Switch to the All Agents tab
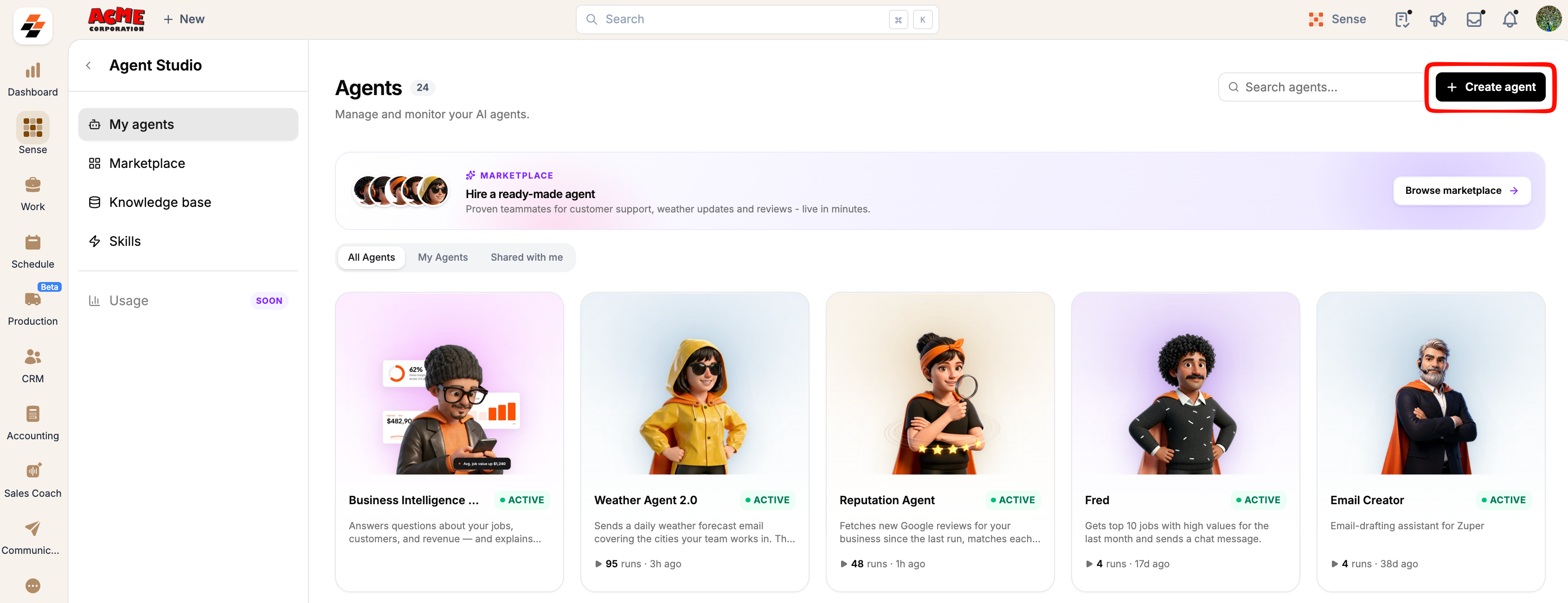This screenshot has width=1568, height=603. coord(371,257)
